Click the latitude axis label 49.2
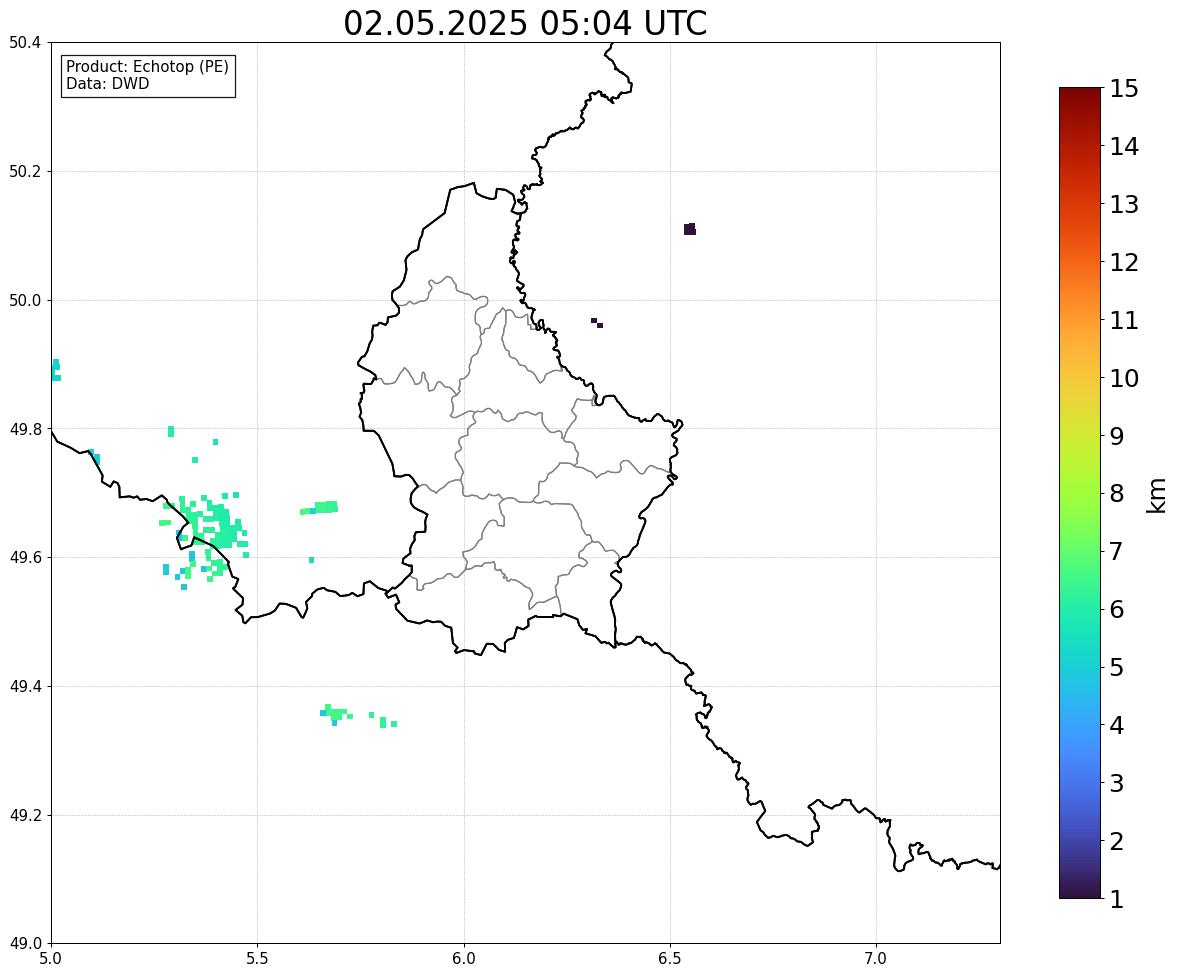This screenshot has height=976, width=1178. tap(25, 815)
